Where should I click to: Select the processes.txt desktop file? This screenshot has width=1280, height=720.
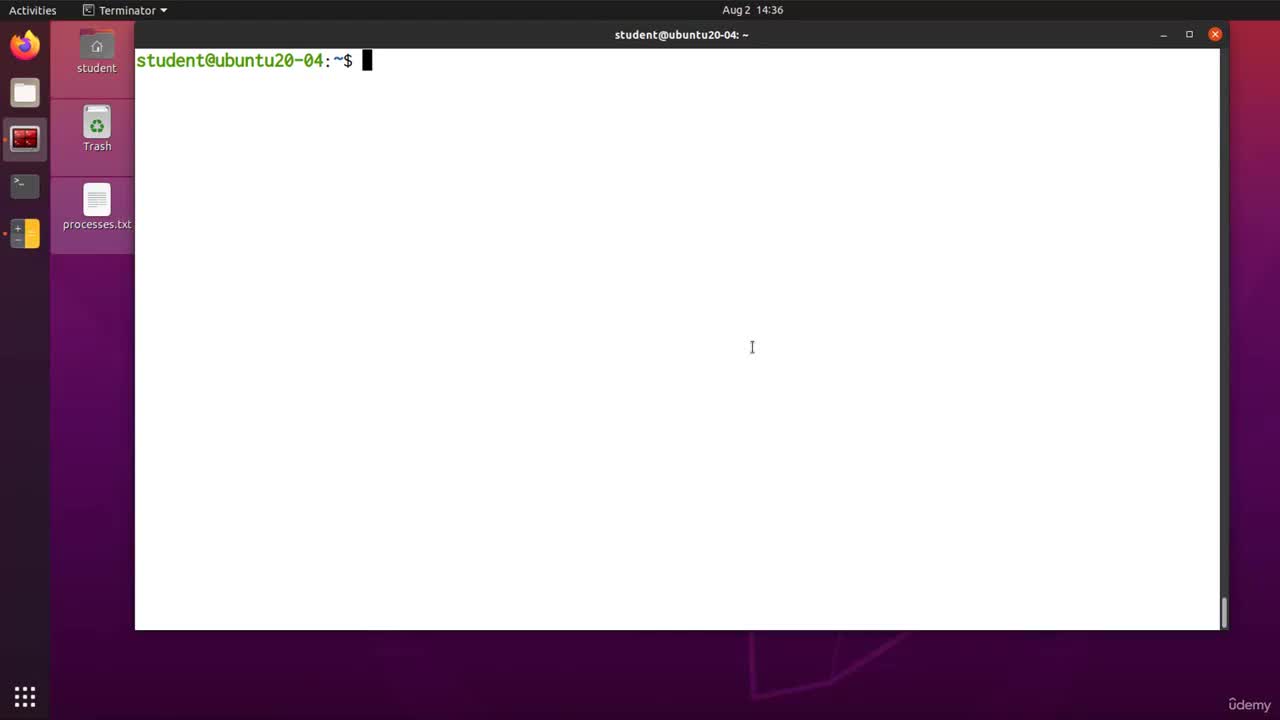[x=97, y=207]
